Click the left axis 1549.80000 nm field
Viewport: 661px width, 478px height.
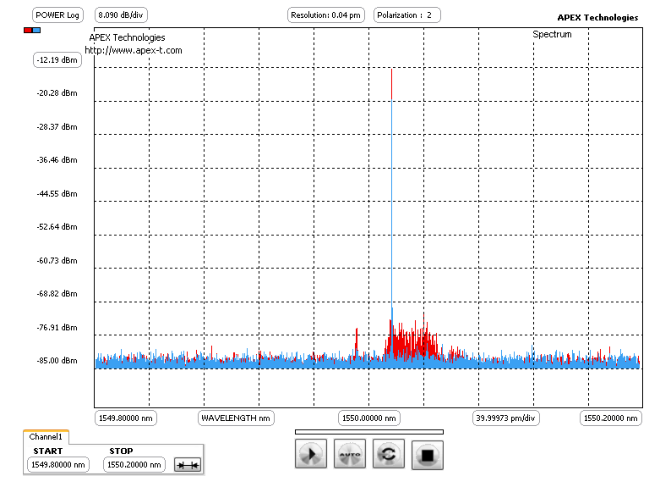pos(127,418)
